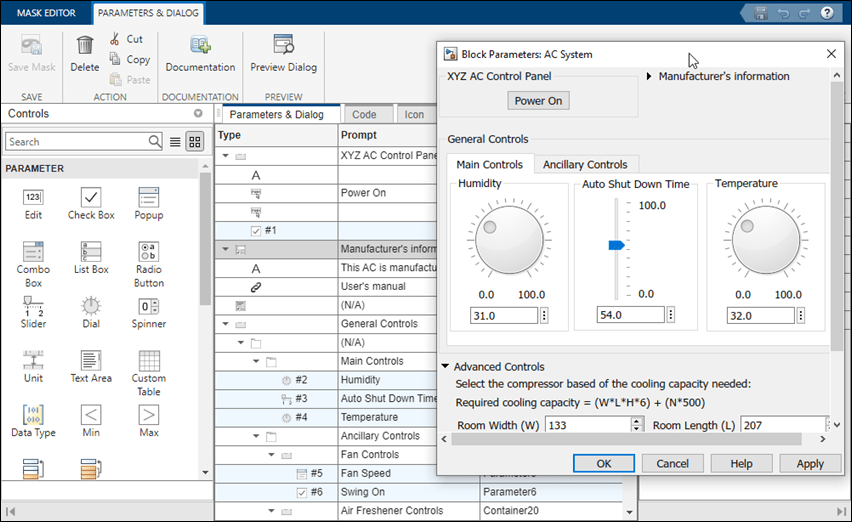Toggle the #6 Swing On checkbox row

[302, 492]
